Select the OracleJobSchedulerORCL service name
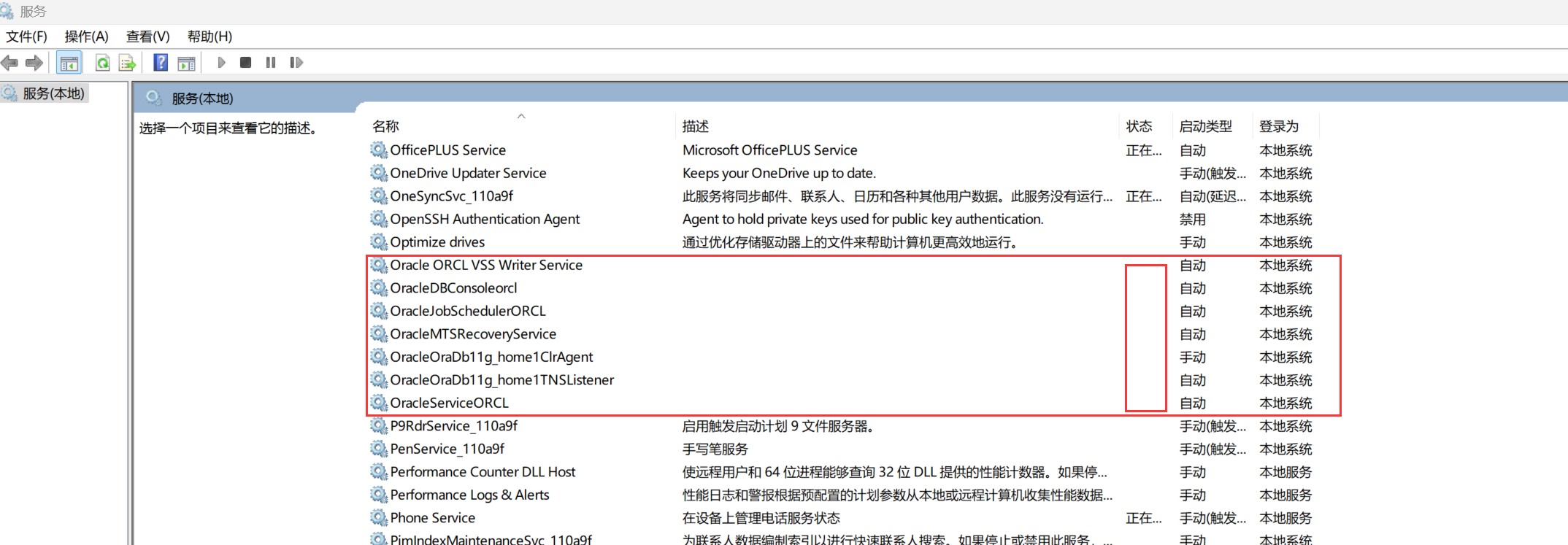The width and height of the screenshot is (1568, 545). [468, 311]
